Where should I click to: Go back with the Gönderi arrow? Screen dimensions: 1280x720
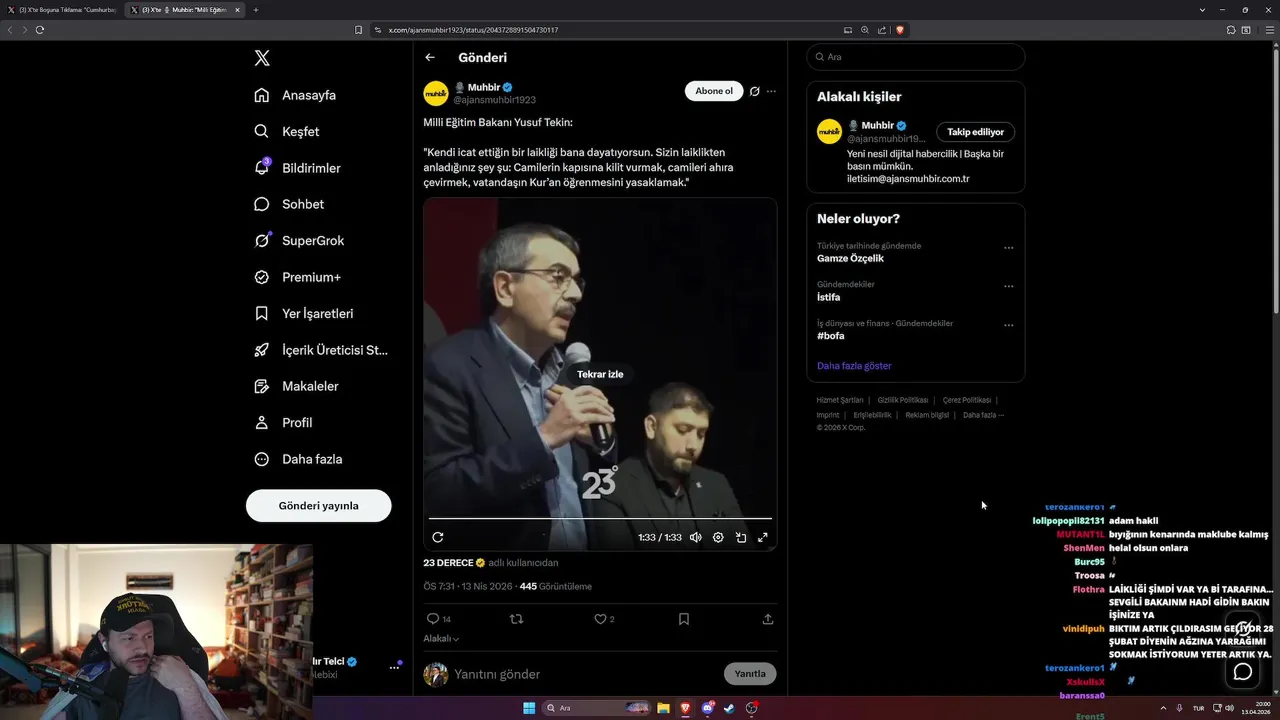(430, 57)
